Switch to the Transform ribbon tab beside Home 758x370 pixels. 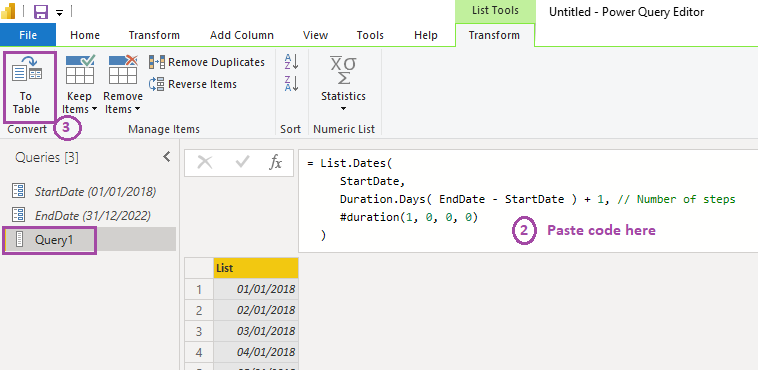(154, 35)
